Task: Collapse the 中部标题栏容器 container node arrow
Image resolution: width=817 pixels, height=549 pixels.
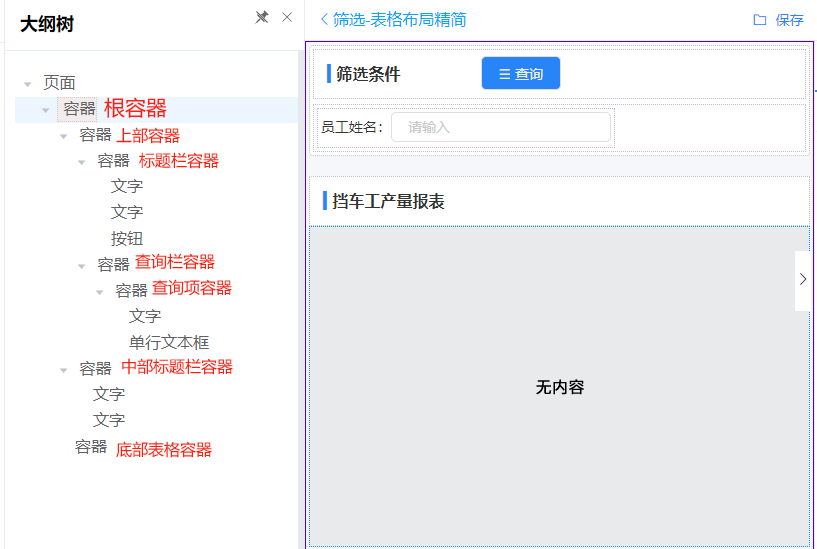Action: point(64,370)
